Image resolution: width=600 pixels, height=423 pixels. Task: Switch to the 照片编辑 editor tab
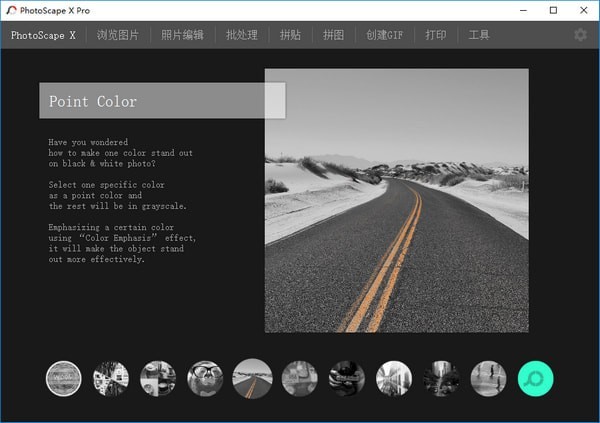point(182,35)
